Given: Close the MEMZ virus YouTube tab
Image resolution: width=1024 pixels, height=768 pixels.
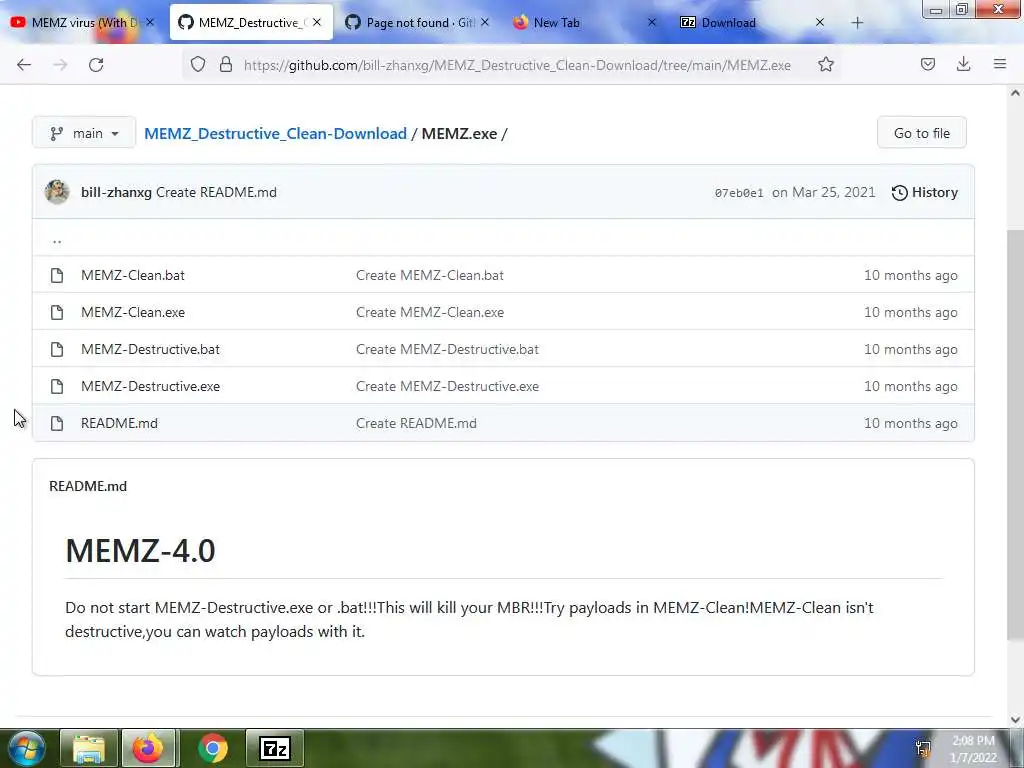Looking at the screenshot, I should tap(150, 22).
